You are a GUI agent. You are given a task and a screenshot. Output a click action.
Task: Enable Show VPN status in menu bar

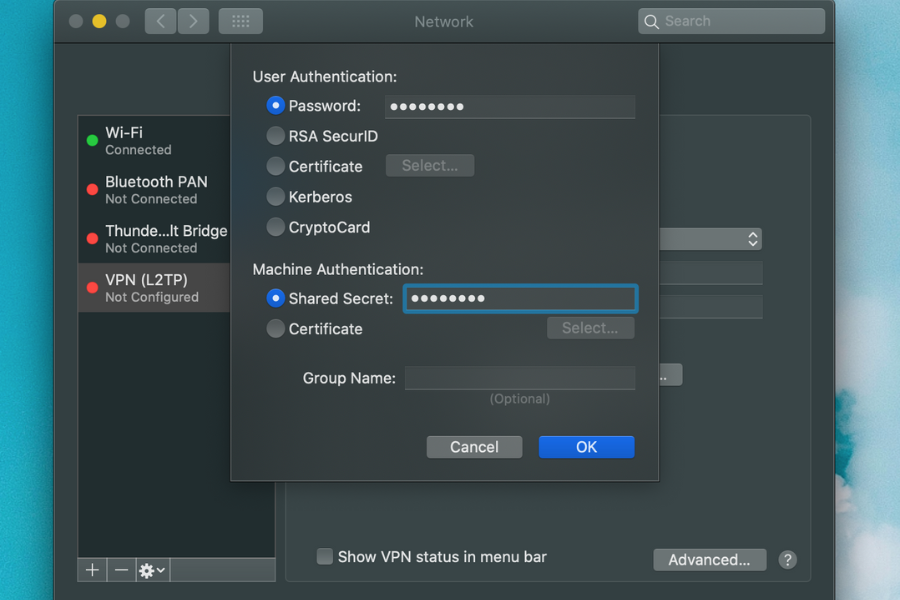tap(325, 557)
